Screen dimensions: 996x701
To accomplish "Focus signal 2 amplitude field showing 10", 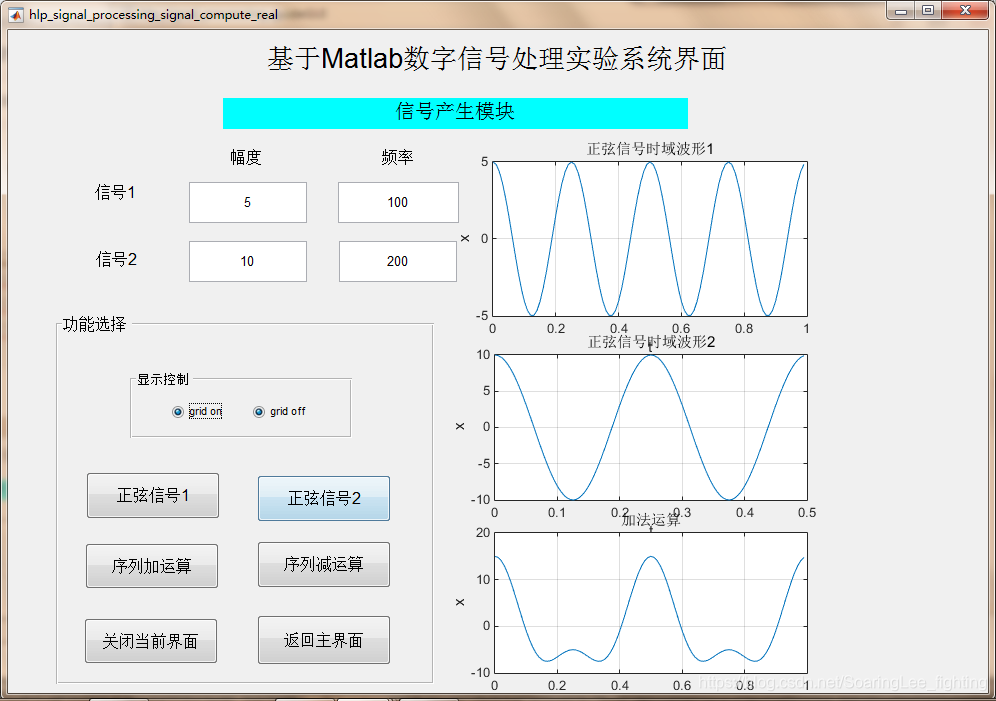I will click(x=248, y=261).
